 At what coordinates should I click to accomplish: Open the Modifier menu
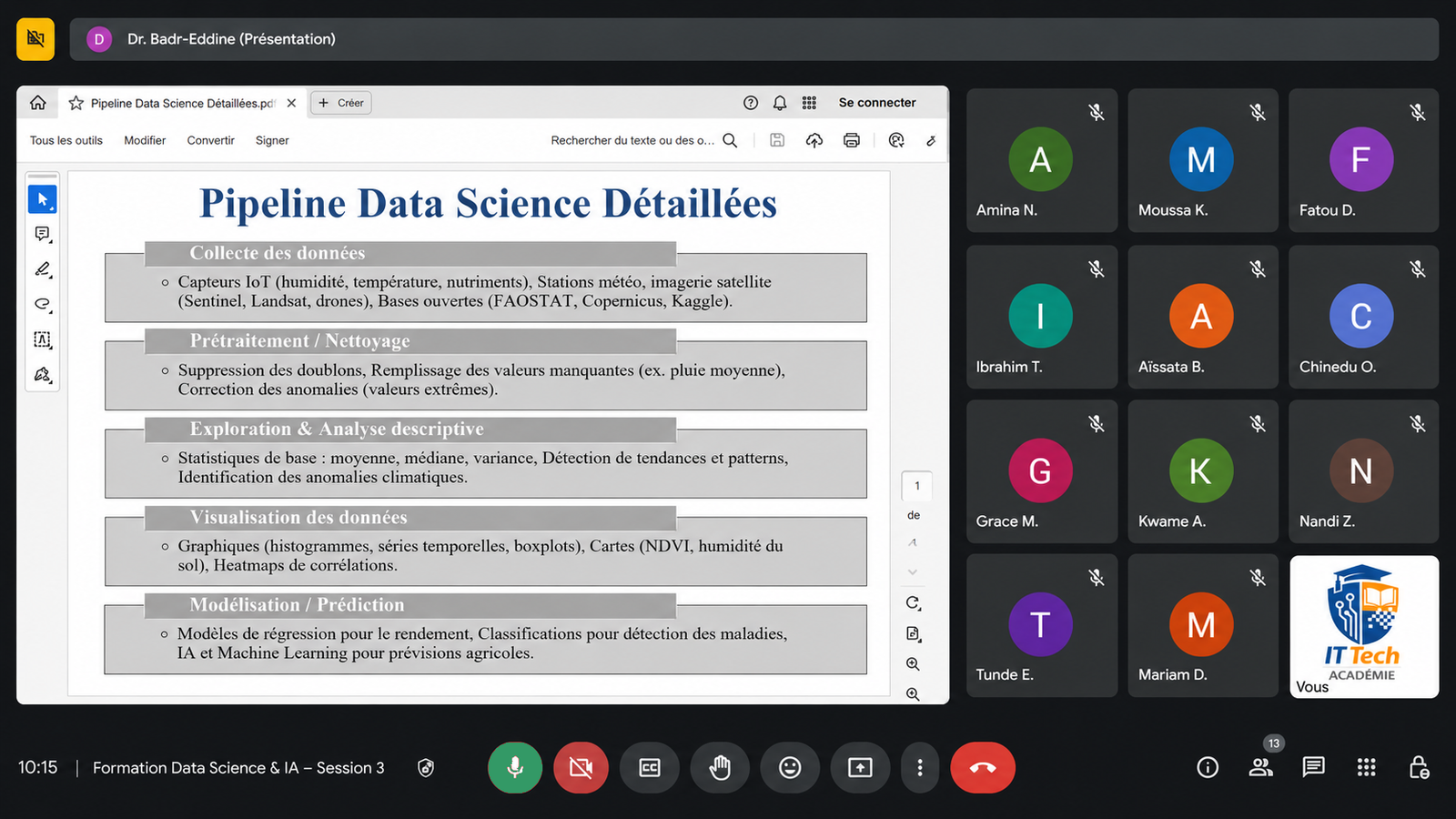145,140
